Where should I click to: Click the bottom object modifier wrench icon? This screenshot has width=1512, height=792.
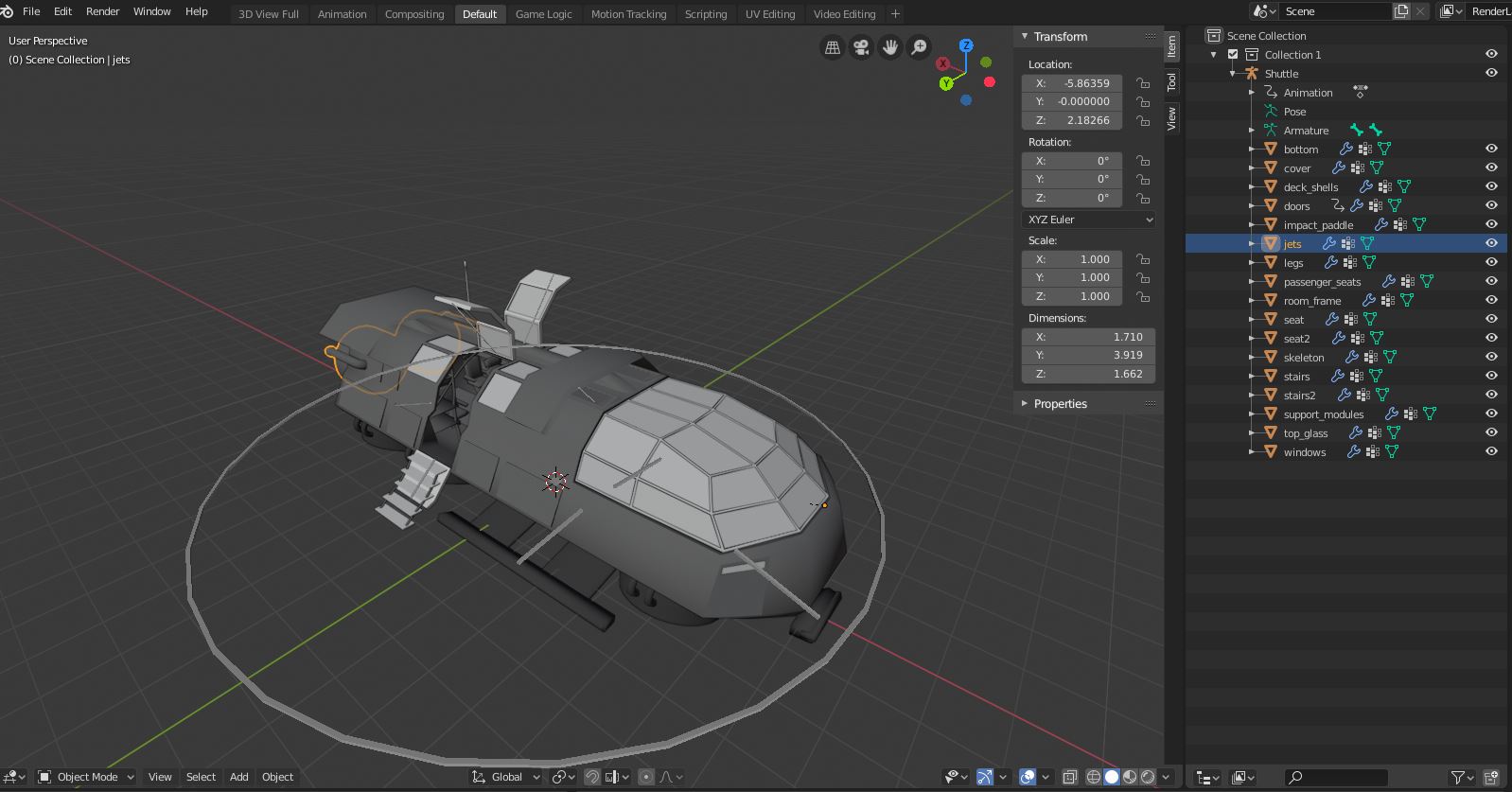(1345, 149)
